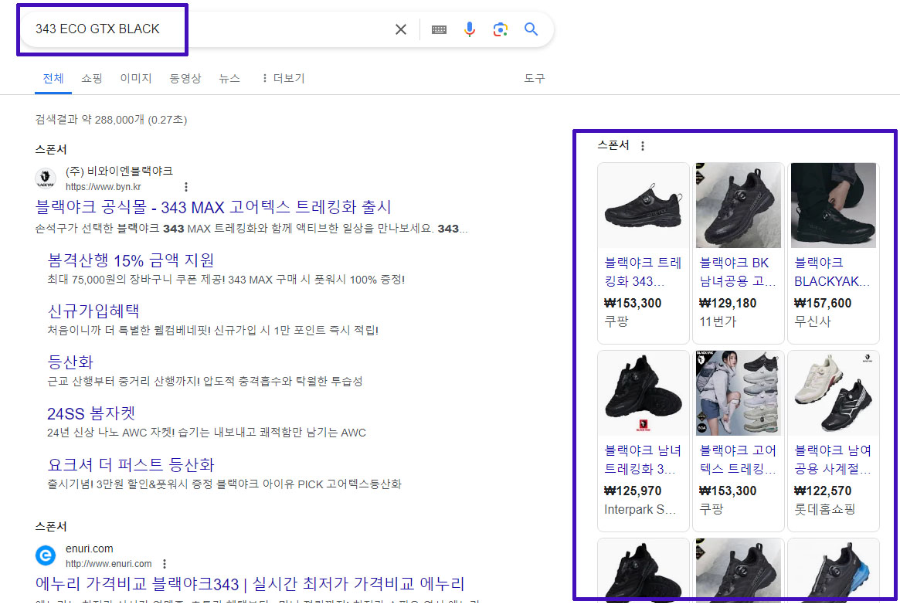Screen dimensions: 900x603
Task: Click the 11번가 seller name
Action: 717,321
